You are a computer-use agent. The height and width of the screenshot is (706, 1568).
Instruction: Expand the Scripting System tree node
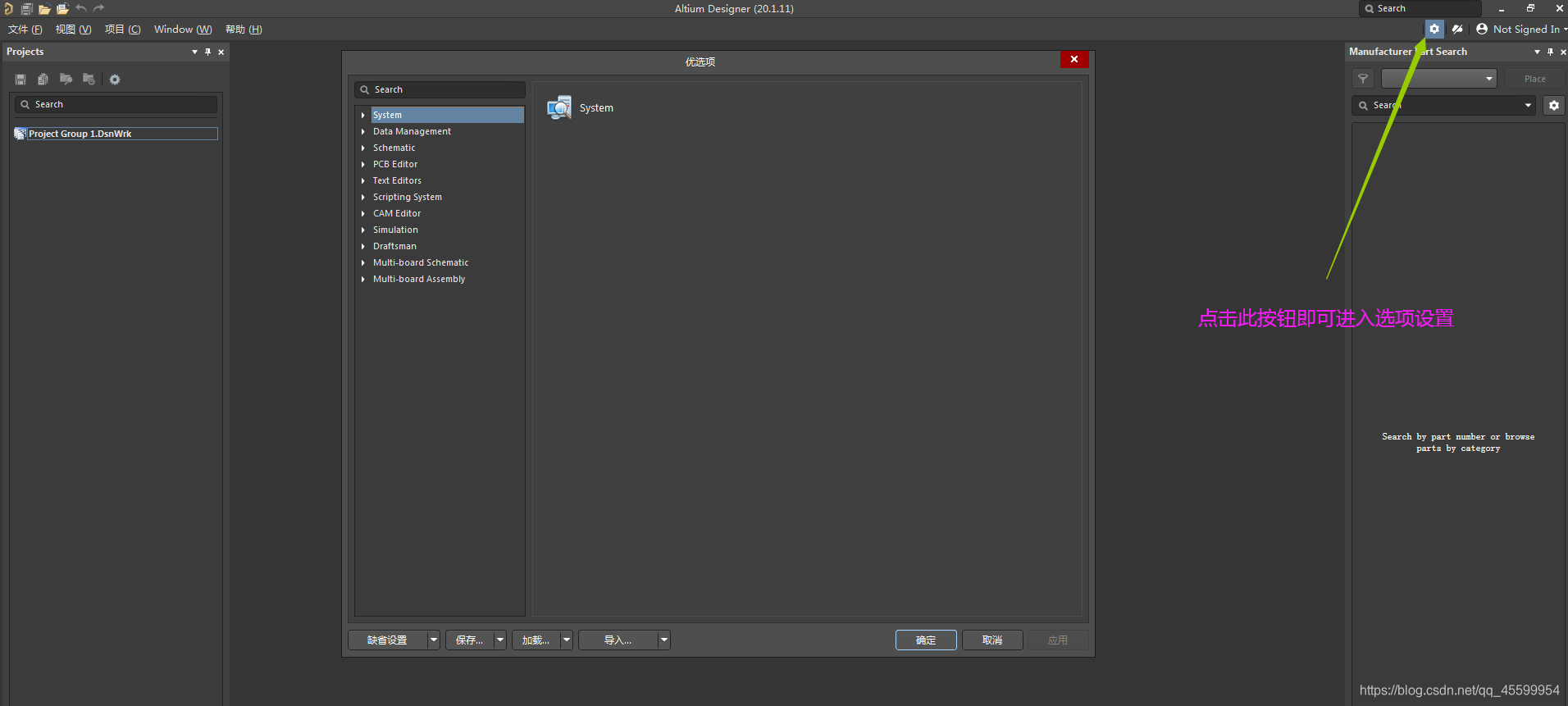363,198
